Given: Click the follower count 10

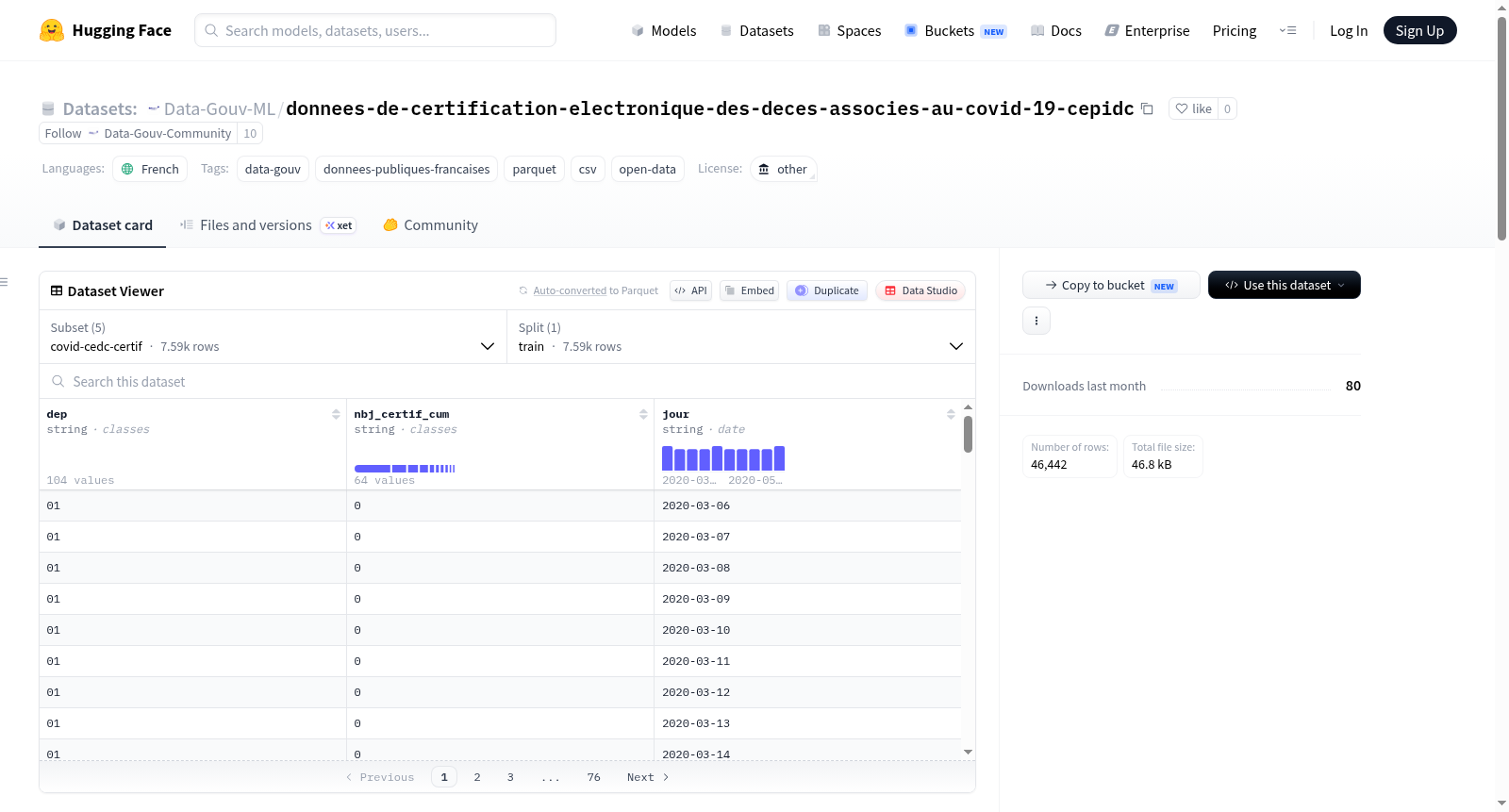Looking at the screenshot, I should pyautogui.click(x=250, y=133).
